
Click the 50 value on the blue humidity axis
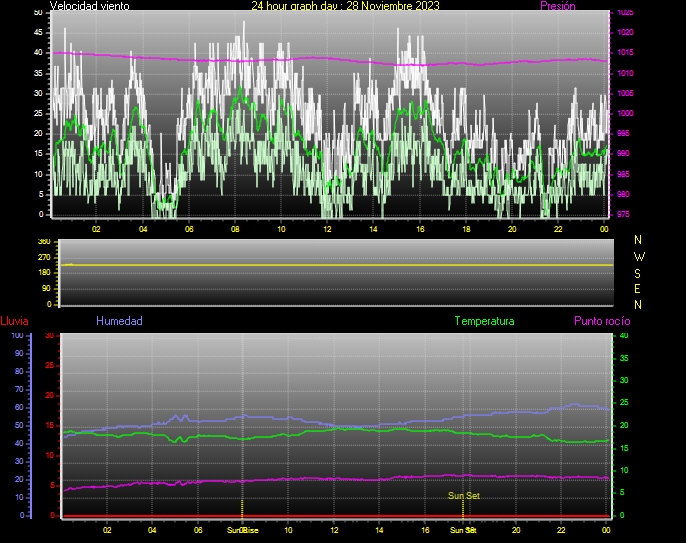19,425
